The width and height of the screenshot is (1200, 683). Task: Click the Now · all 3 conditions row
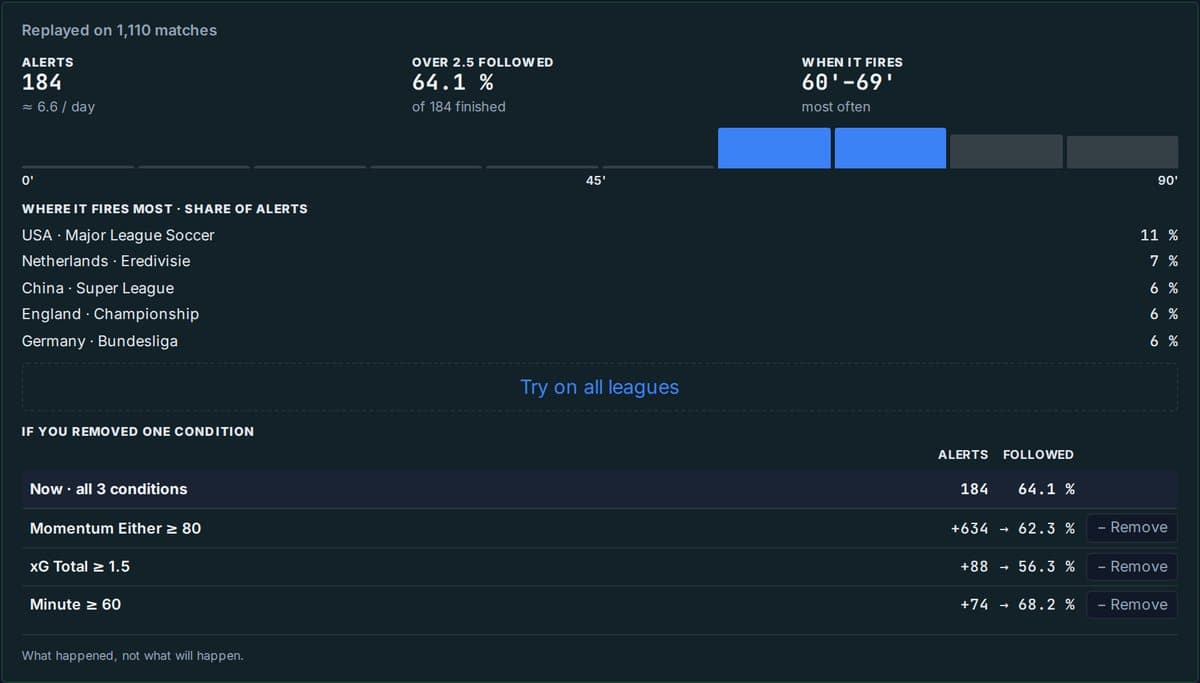[599, 489]
